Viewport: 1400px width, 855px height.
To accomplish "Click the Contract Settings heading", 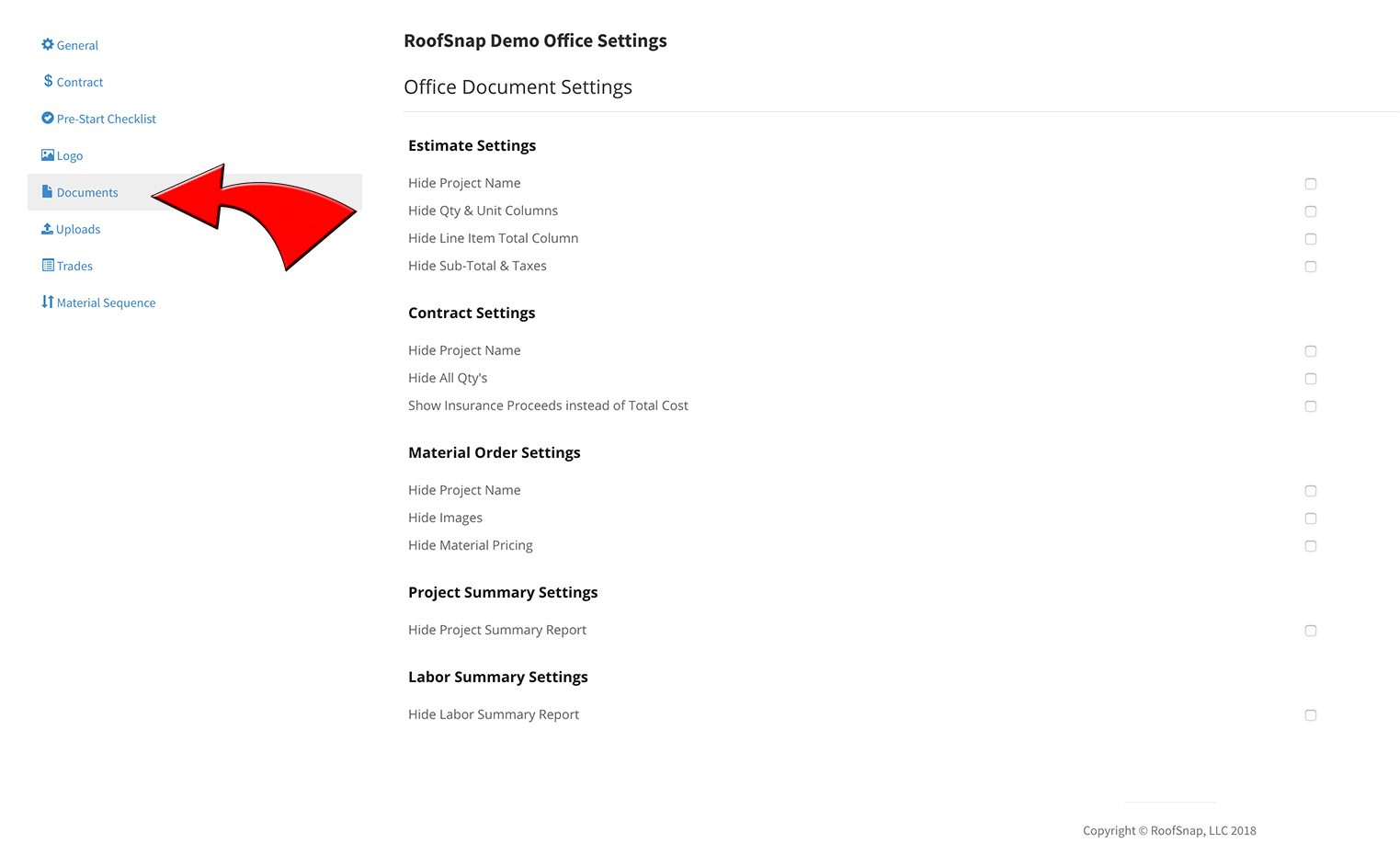I will pos(472,313).
